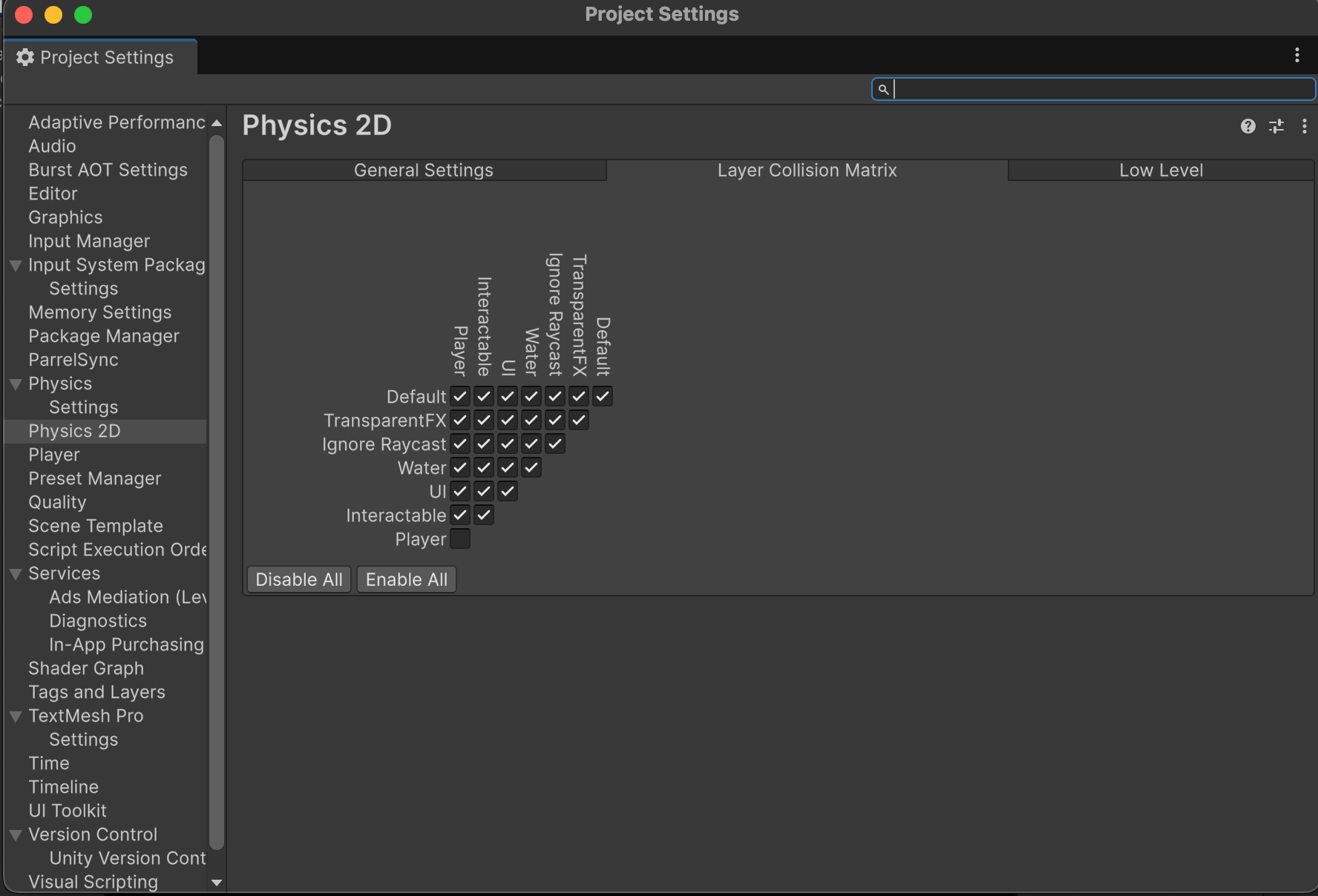Collapse the TextMesh Pro tree section

(x=16, y=717)
